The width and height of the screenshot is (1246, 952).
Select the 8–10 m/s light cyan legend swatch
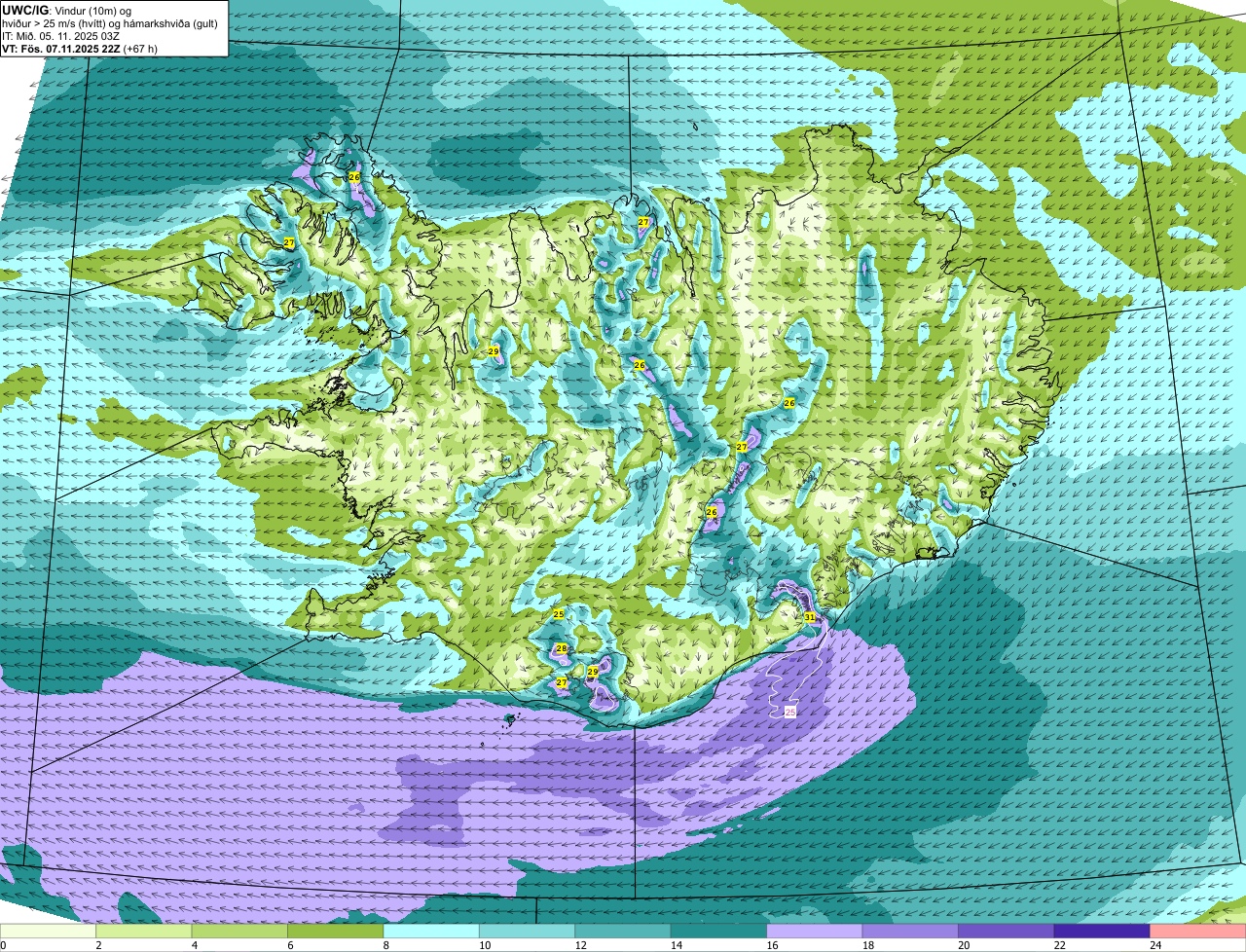coord(431,931)
